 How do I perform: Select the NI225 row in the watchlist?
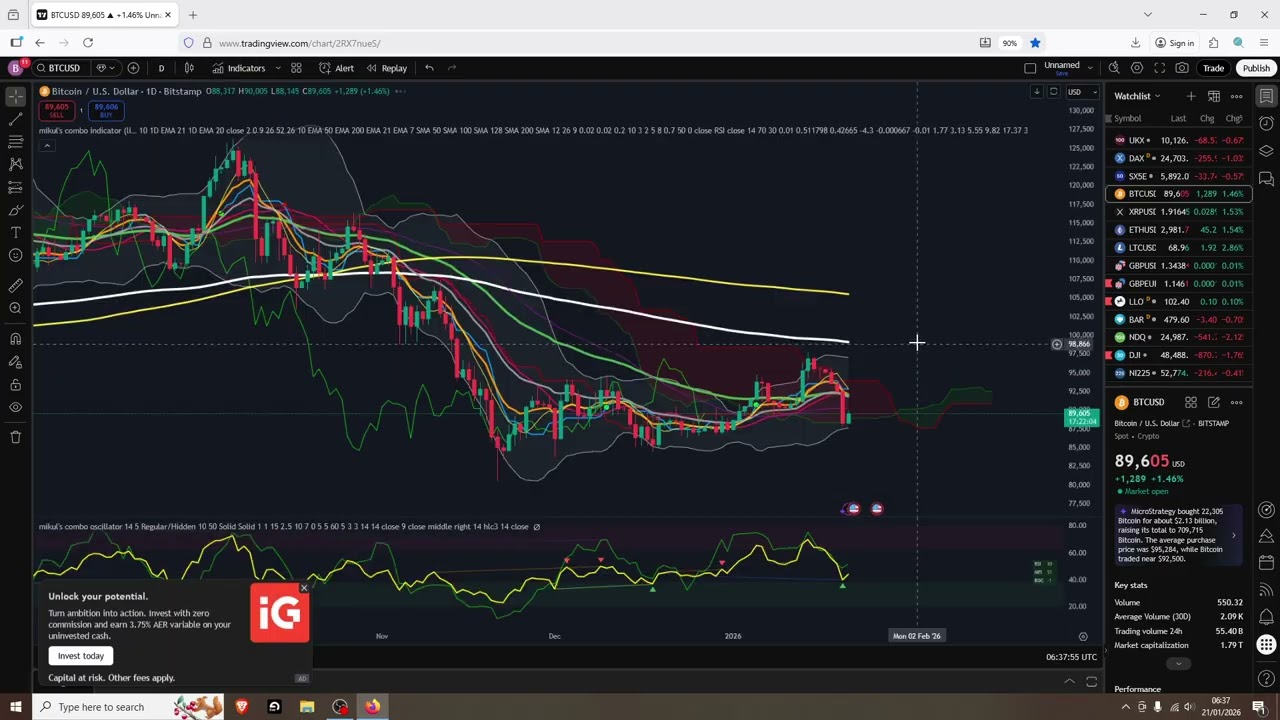tap(1178, 373)
